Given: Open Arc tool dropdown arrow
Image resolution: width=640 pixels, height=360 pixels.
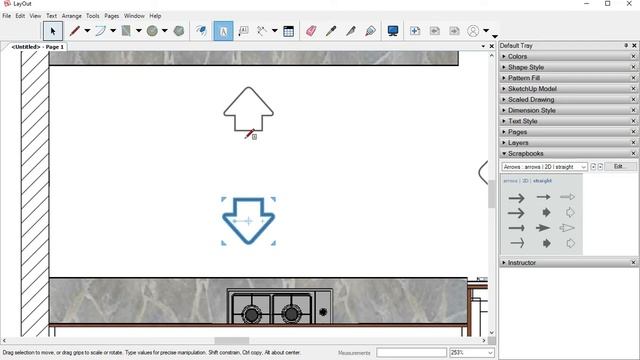Looking at the screenshot, I should coord(113,31).
